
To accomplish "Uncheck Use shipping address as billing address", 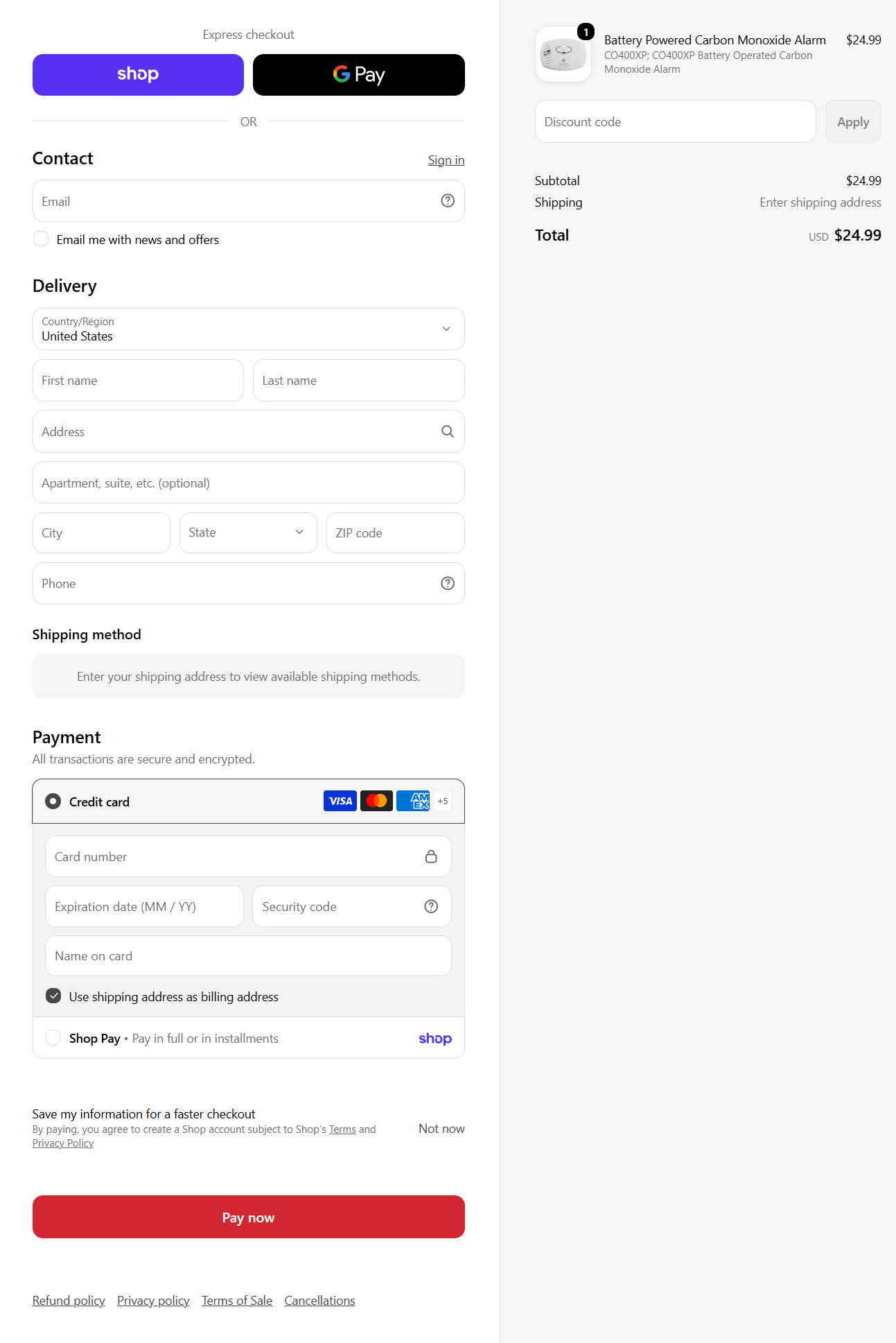I will point(53,996).
